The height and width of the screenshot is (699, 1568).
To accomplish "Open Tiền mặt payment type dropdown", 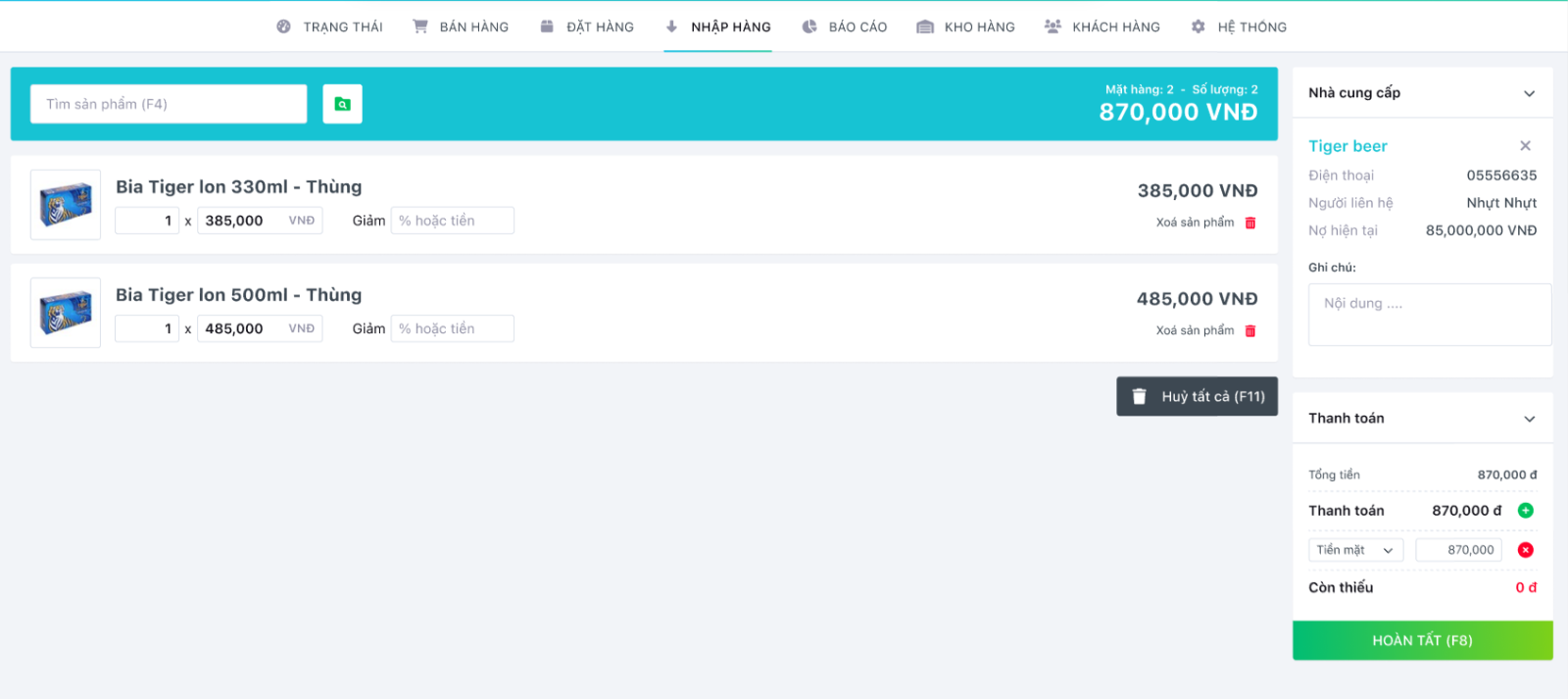I will (x=1355, y=550).
